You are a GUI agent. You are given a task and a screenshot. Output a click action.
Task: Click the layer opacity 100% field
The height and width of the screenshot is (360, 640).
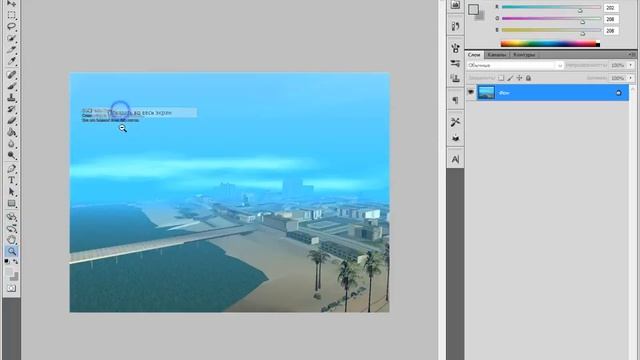coord(618,65)
